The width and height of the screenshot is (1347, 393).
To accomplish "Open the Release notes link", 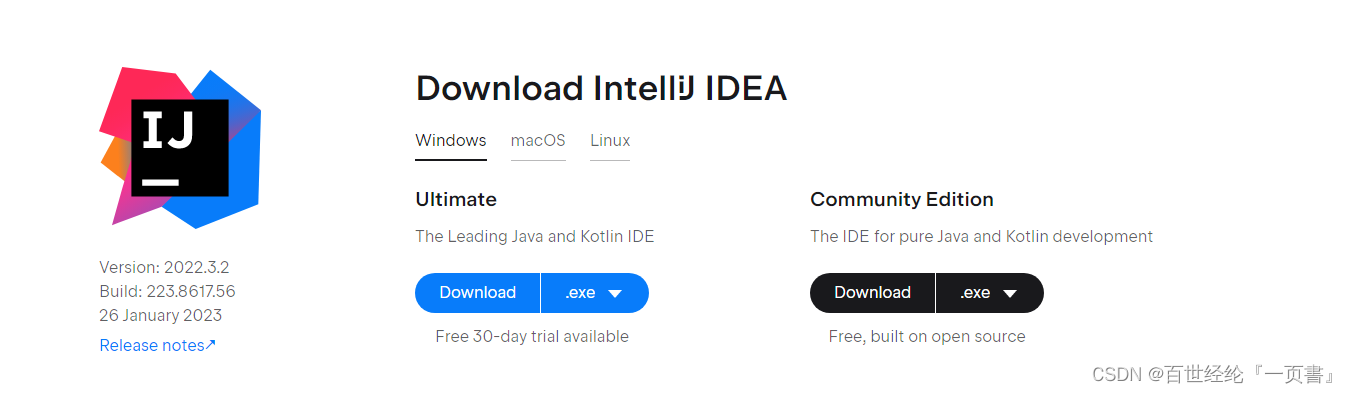I will point(158,345).
